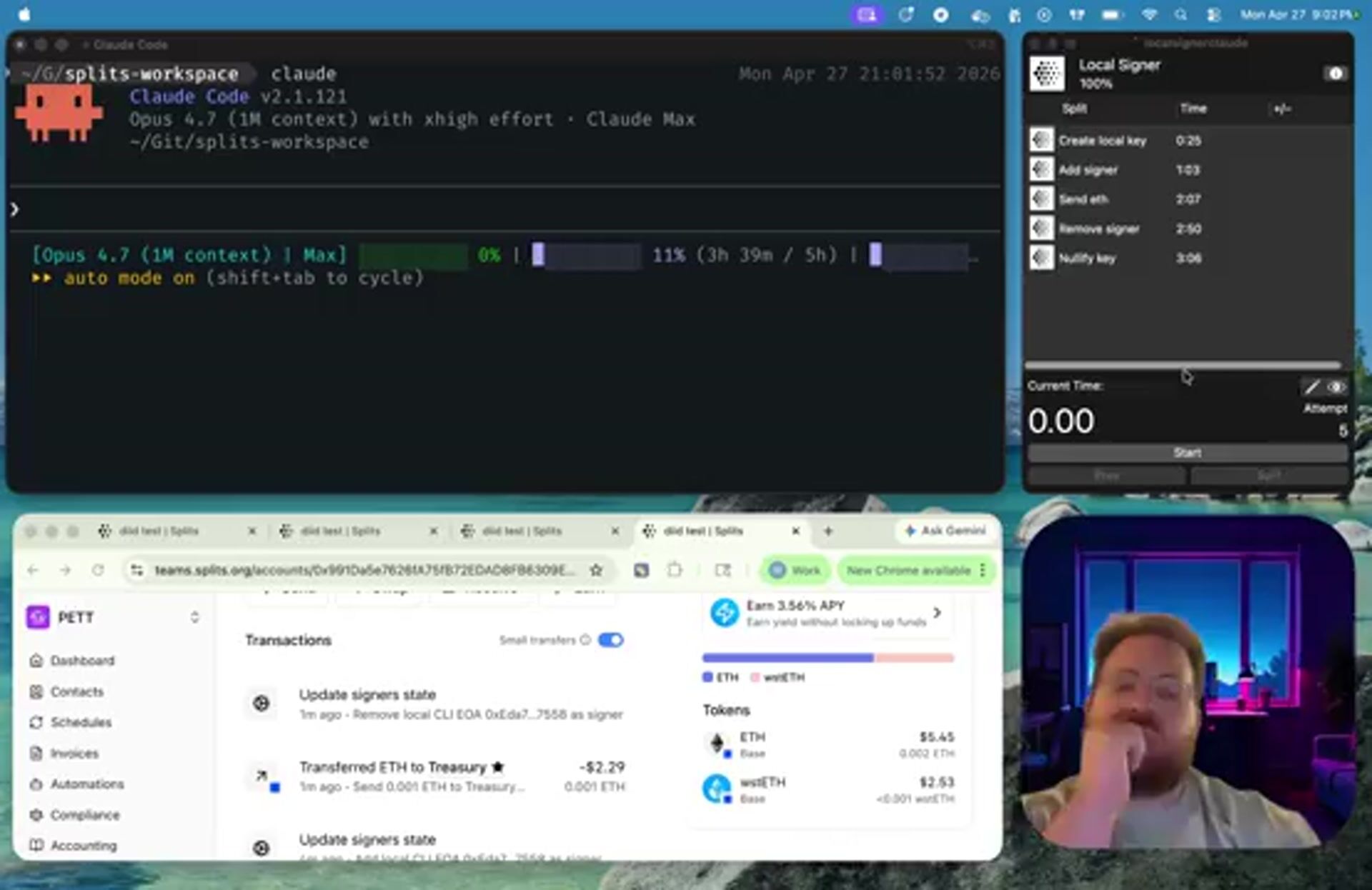Click the pencil edit icon in Local Signer
1372x890 pixels.
(1312, 387)
